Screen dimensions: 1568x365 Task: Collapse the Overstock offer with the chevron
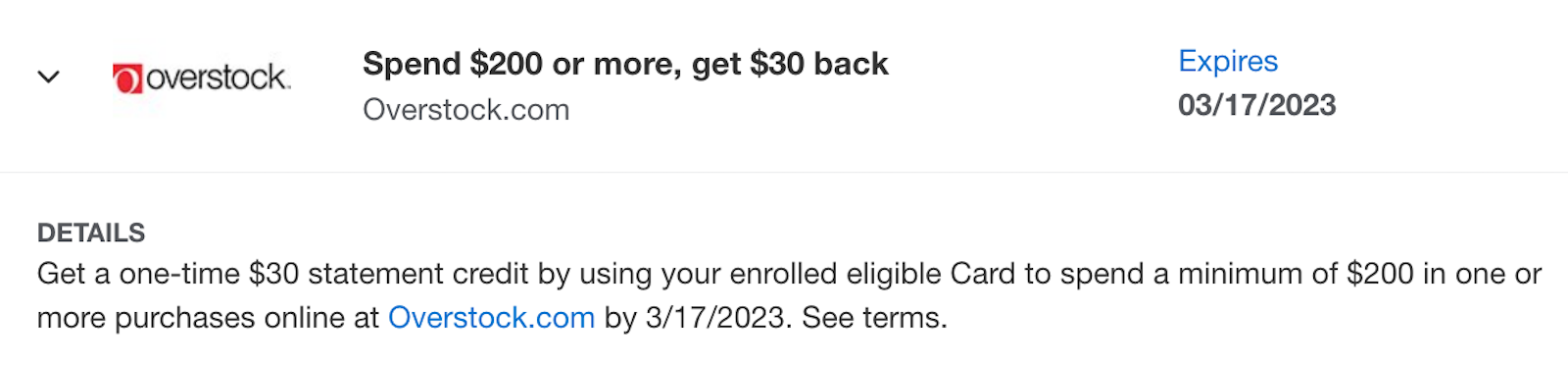tap(48, 77)
